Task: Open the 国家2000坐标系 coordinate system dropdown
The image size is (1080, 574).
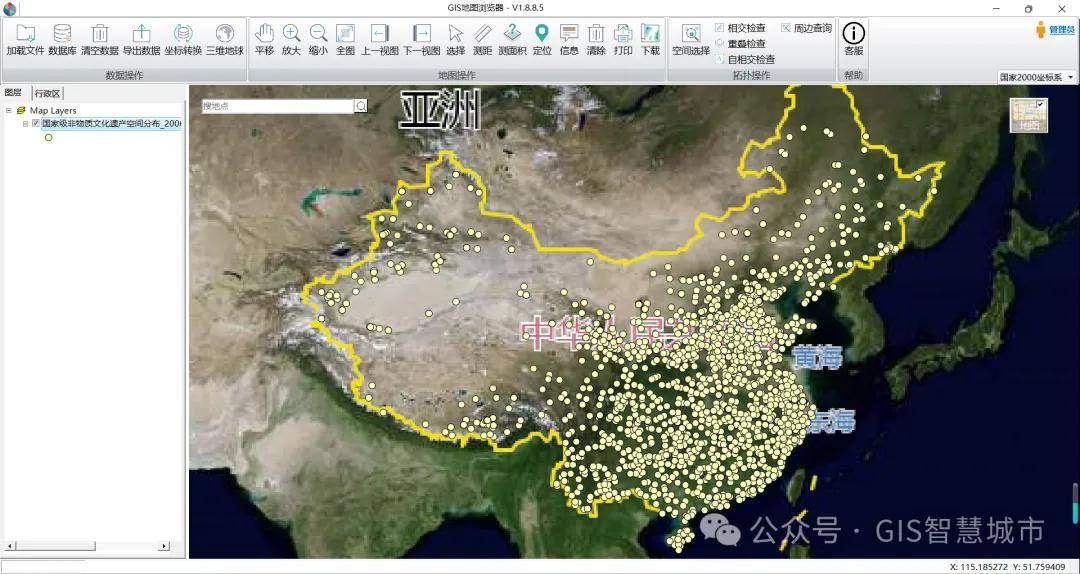Action: coord(1037,77)
